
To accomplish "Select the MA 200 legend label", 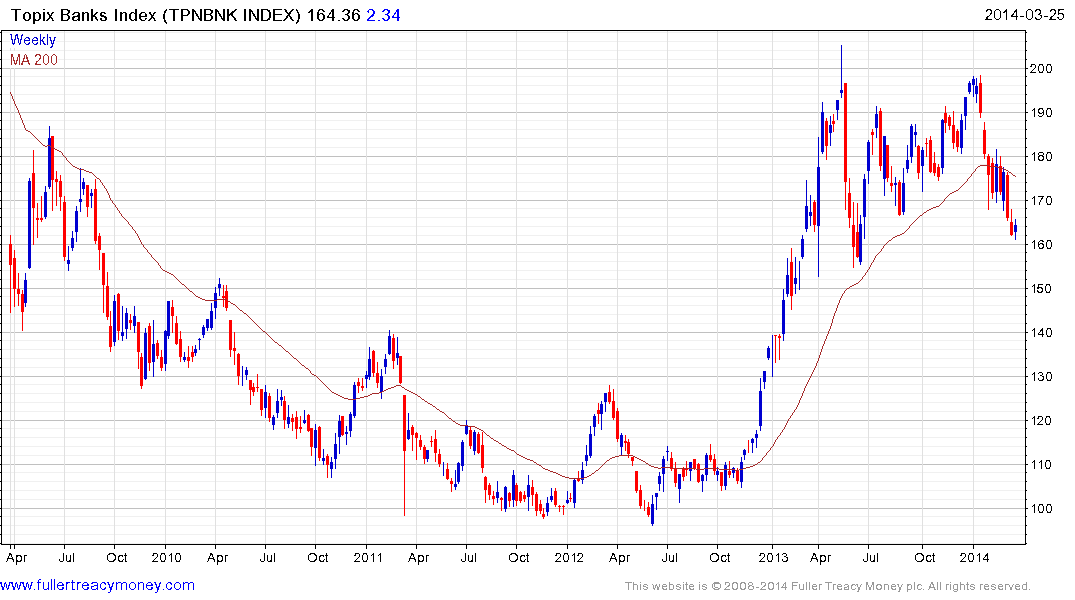I will tap(34, 60).
